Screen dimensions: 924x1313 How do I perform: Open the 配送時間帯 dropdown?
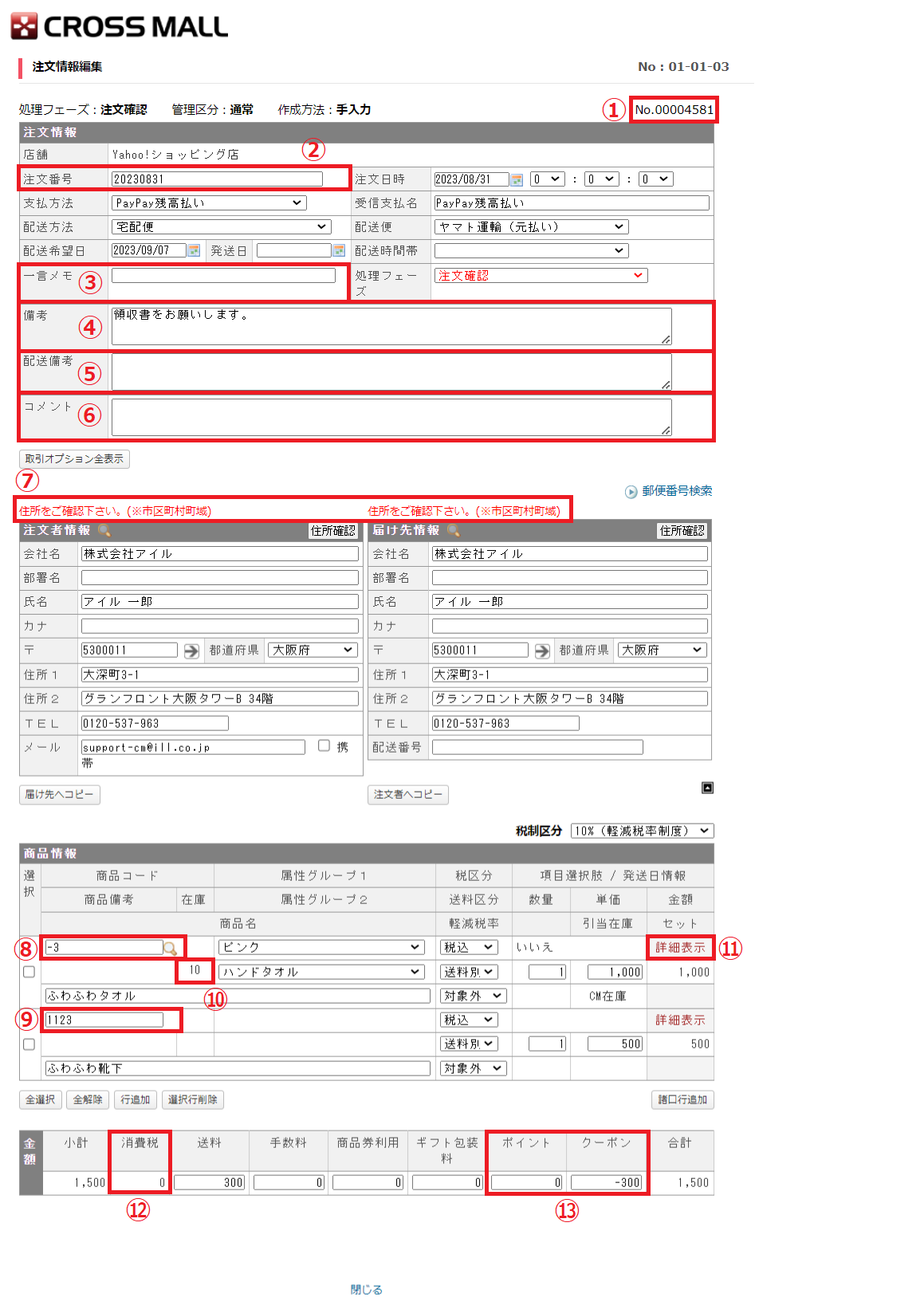532,251
